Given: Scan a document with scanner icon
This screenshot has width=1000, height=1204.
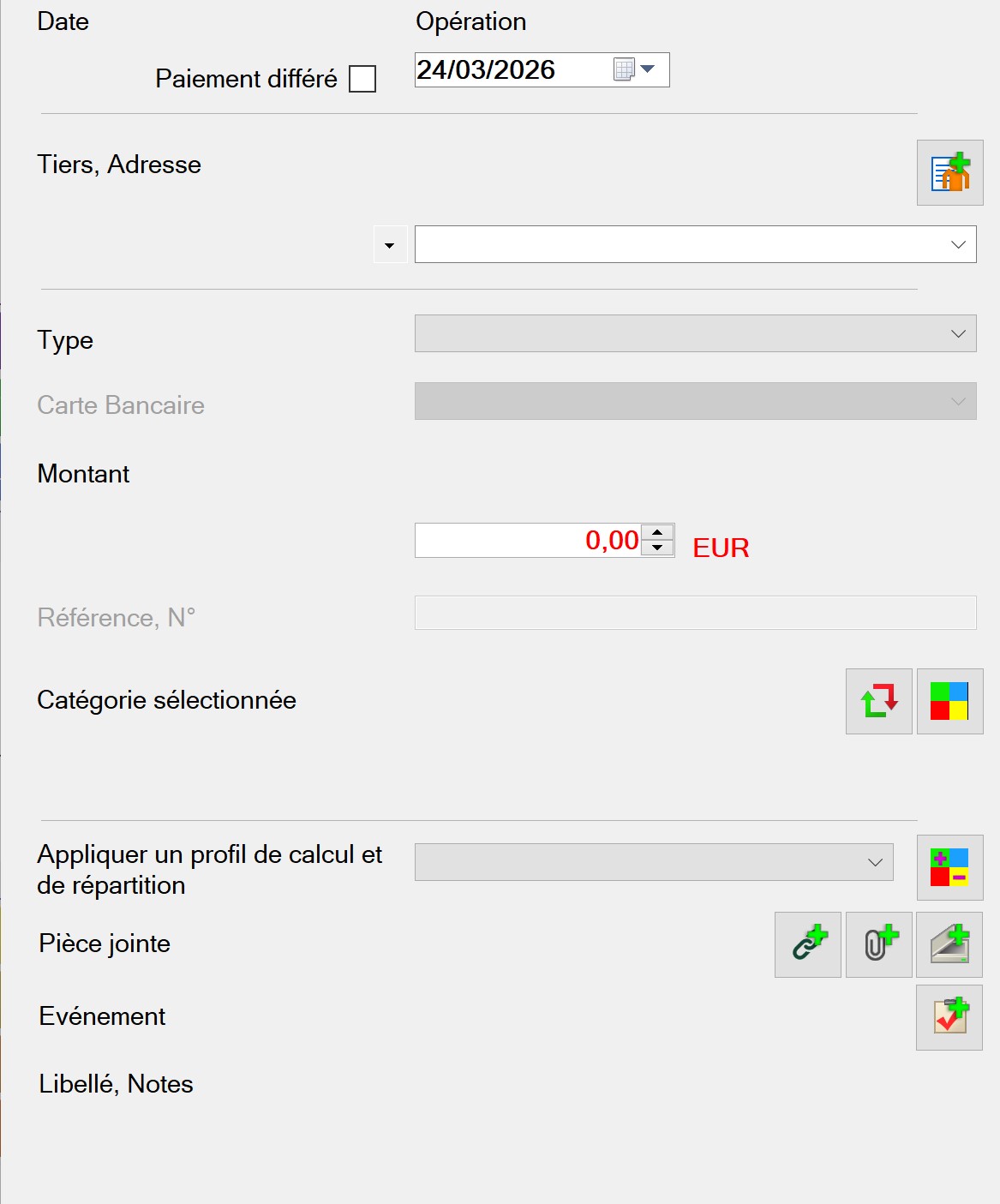Looking at the screenshot, I should [949, 944].
